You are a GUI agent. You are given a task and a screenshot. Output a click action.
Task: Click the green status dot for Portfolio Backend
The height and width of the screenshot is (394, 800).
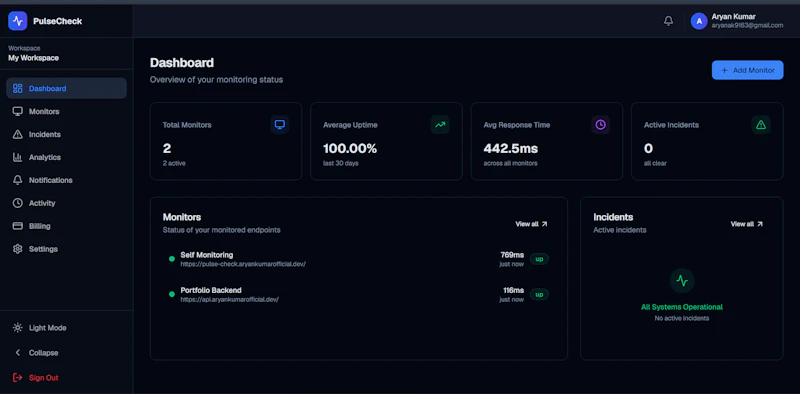[172, 294]
